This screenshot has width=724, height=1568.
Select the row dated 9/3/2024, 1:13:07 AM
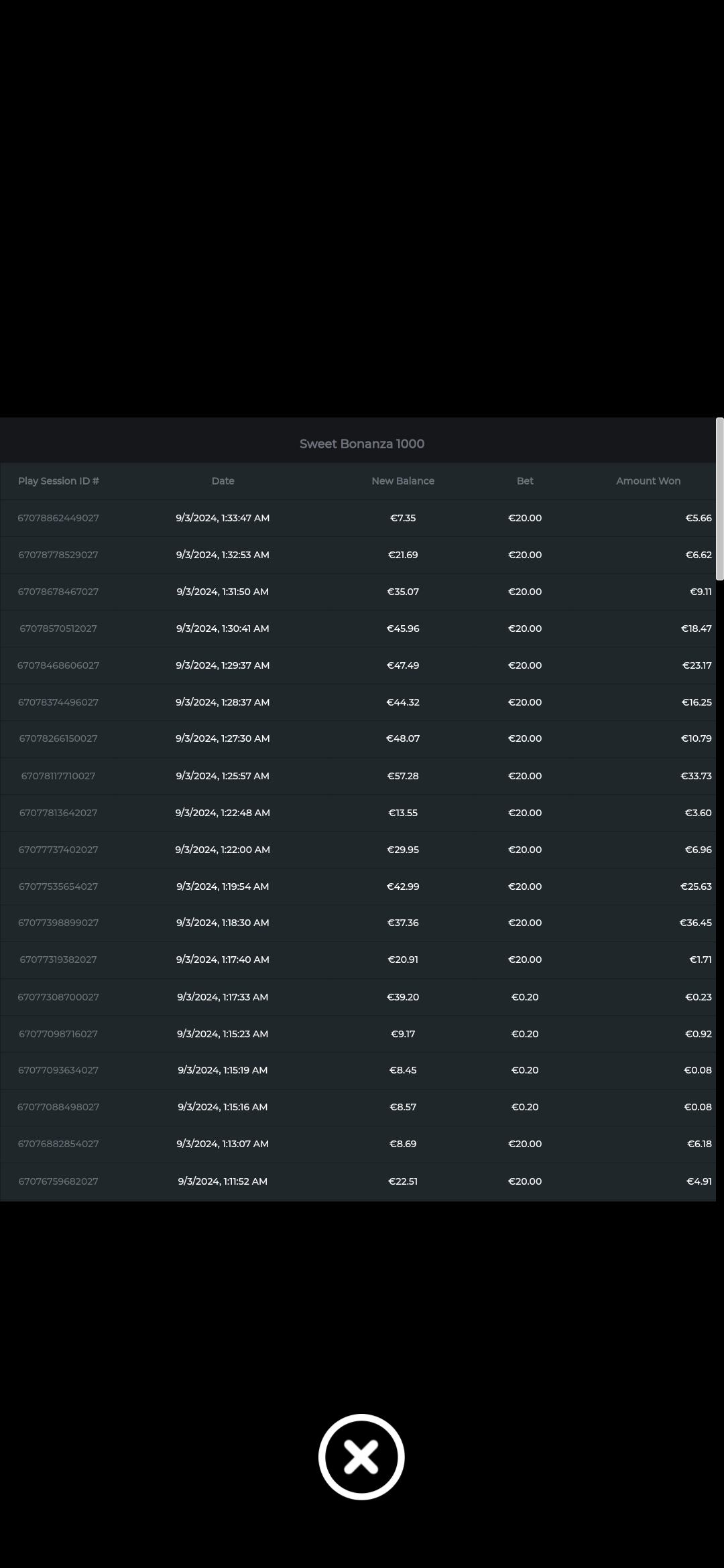click(x=223, y=1144)
